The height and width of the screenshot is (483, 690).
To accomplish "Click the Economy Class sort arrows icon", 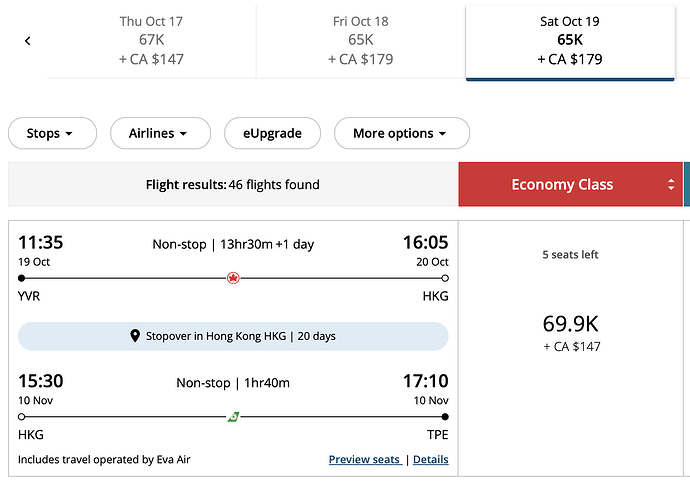I will [671, 184].
